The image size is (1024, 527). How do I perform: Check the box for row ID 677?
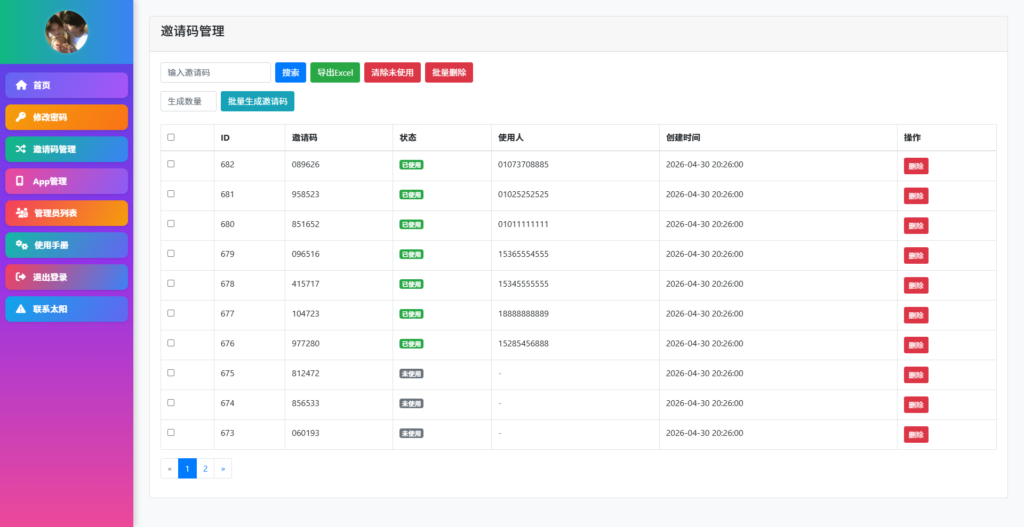(171, 313)
